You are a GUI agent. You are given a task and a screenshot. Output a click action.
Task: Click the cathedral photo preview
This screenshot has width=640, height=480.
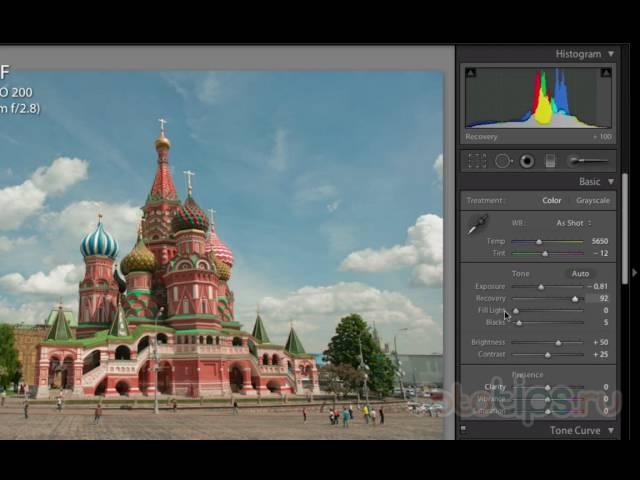(221, 255)
